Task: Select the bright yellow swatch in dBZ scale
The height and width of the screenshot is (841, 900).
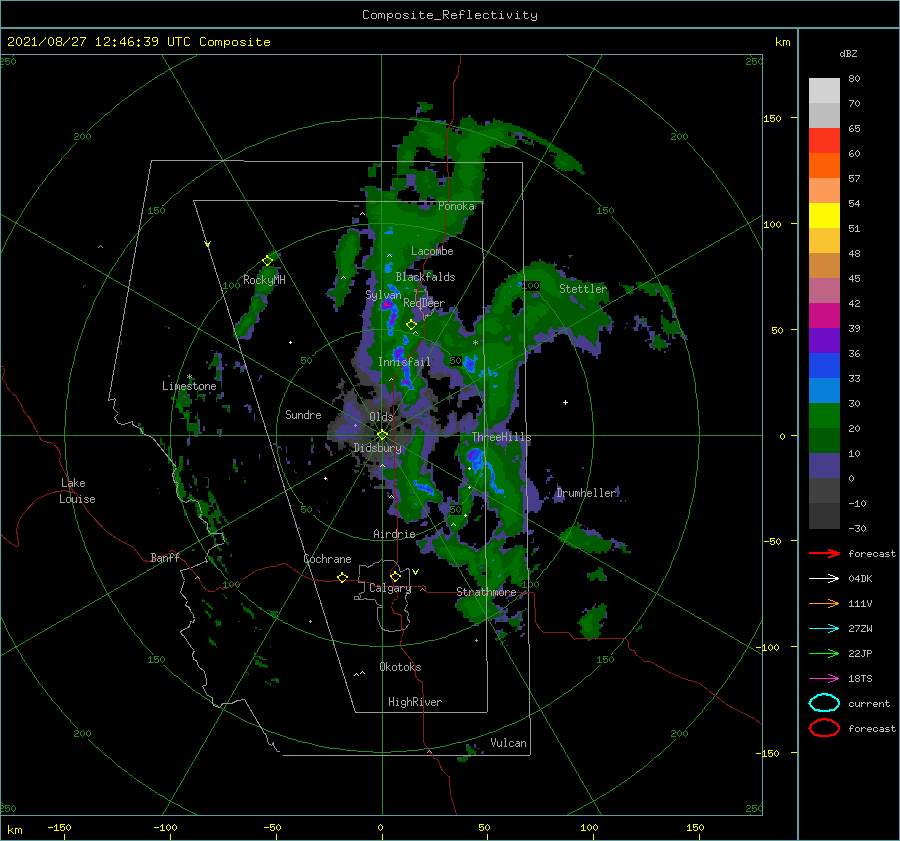Action: click(824, 215)
